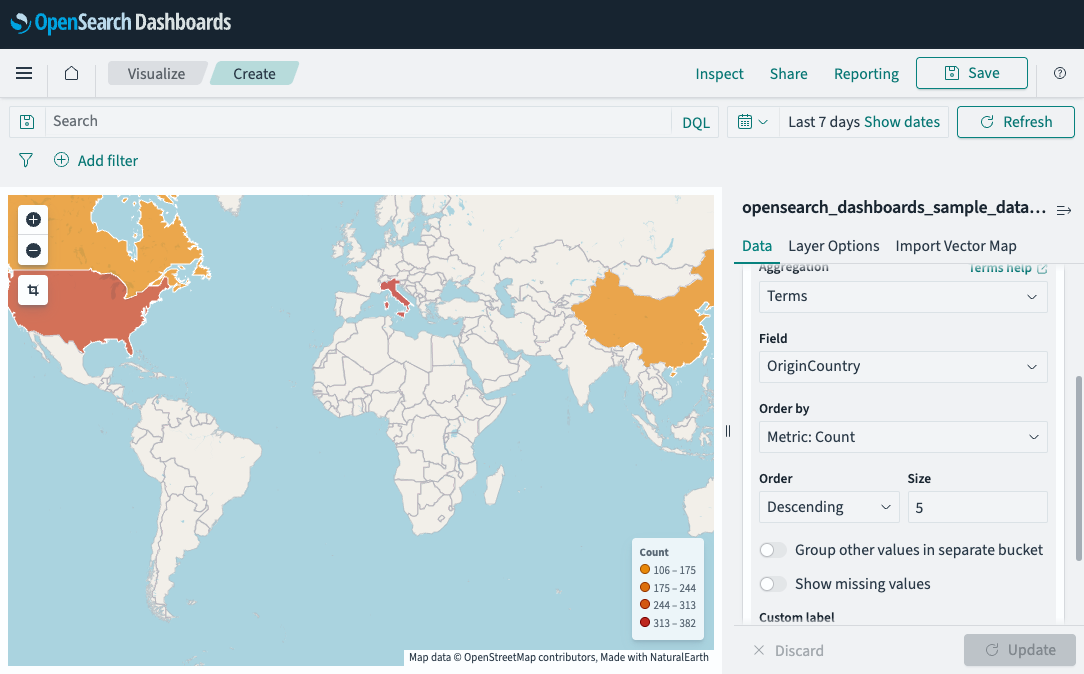
Task: Click legend swatch 175 – 244
Action: pyautogui.click(x=645, y=588)
